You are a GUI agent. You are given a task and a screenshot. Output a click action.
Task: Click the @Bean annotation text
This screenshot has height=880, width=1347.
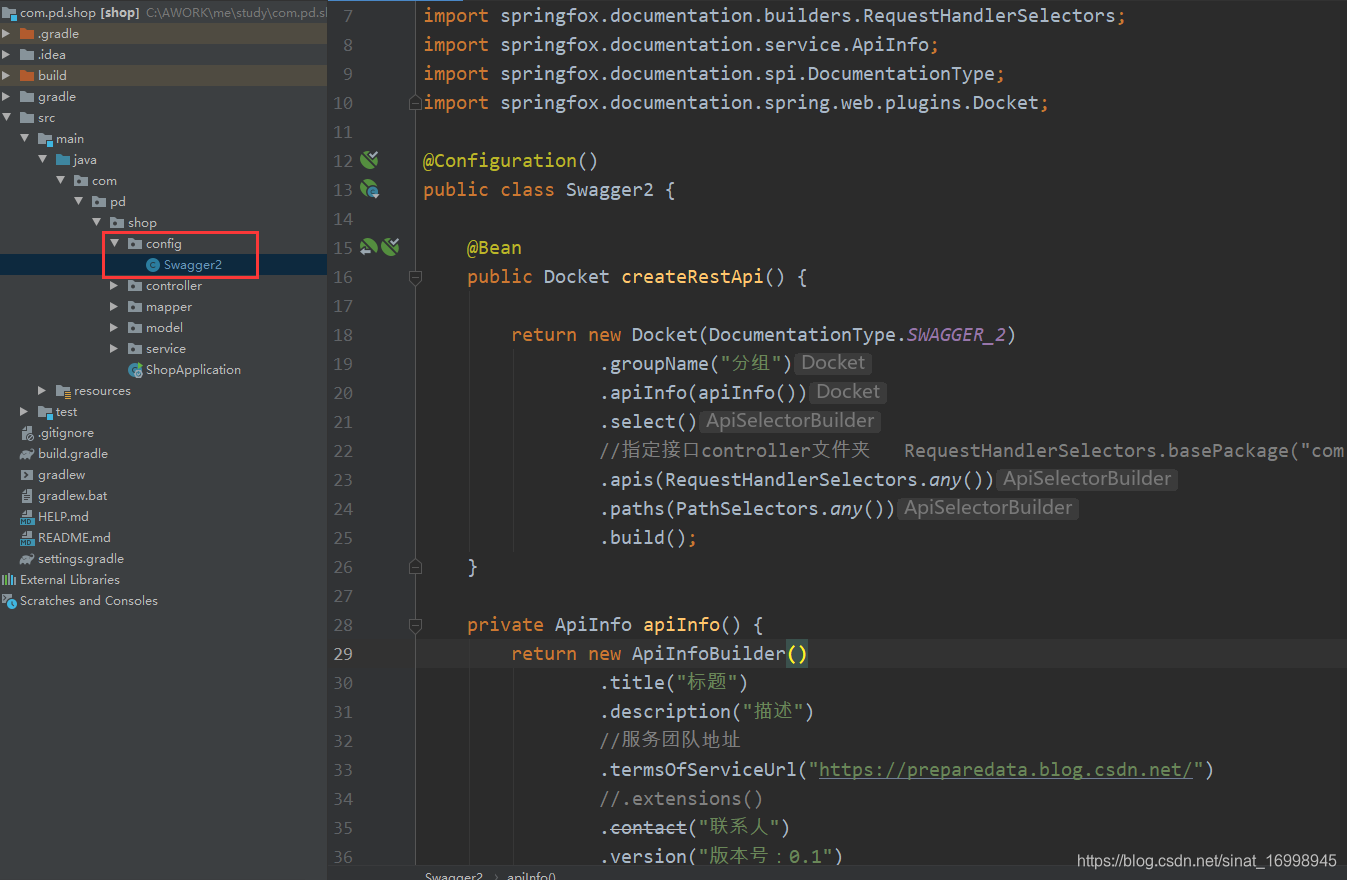pyautogui.click(x=494, y=247)
